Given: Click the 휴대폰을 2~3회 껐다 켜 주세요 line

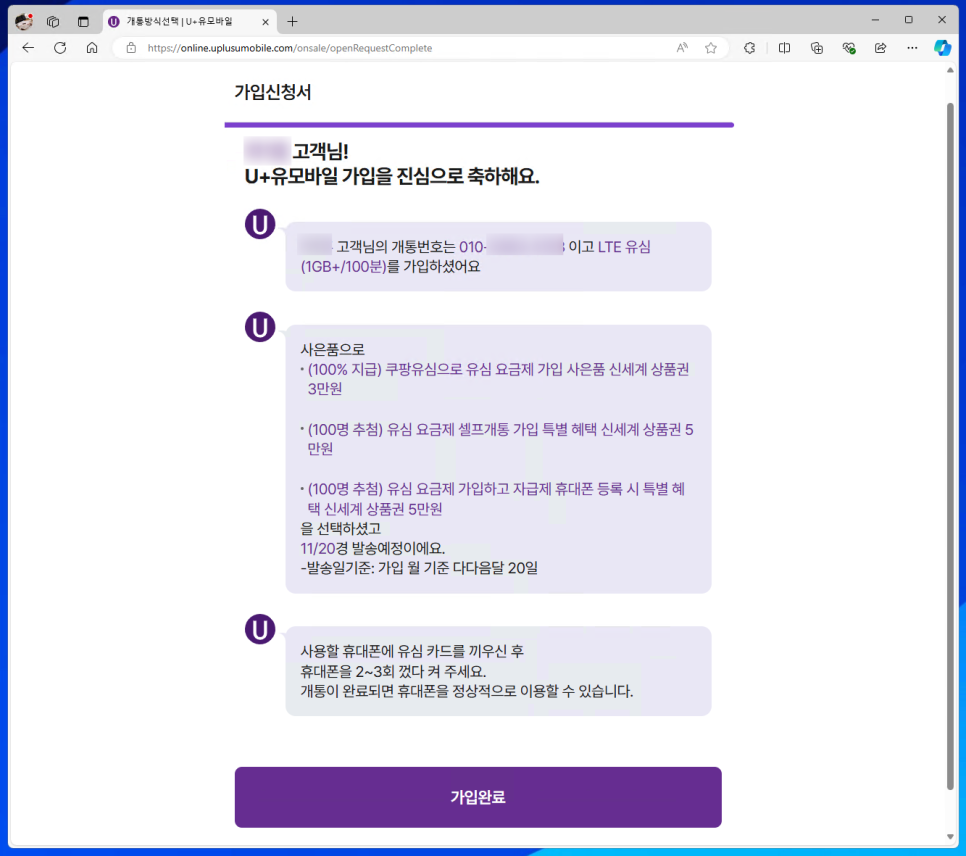Looking at the screenshot, I should click(x=393, y=671).
